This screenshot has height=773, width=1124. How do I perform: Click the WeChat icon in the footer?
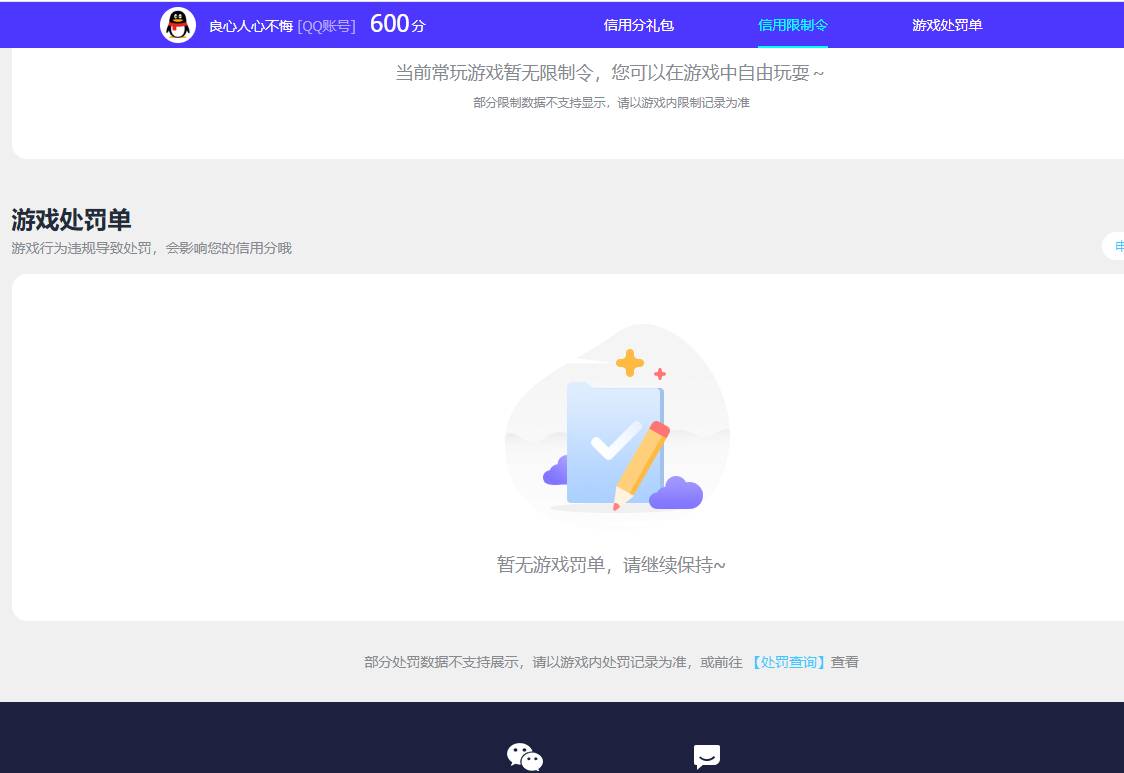(524, 757)
